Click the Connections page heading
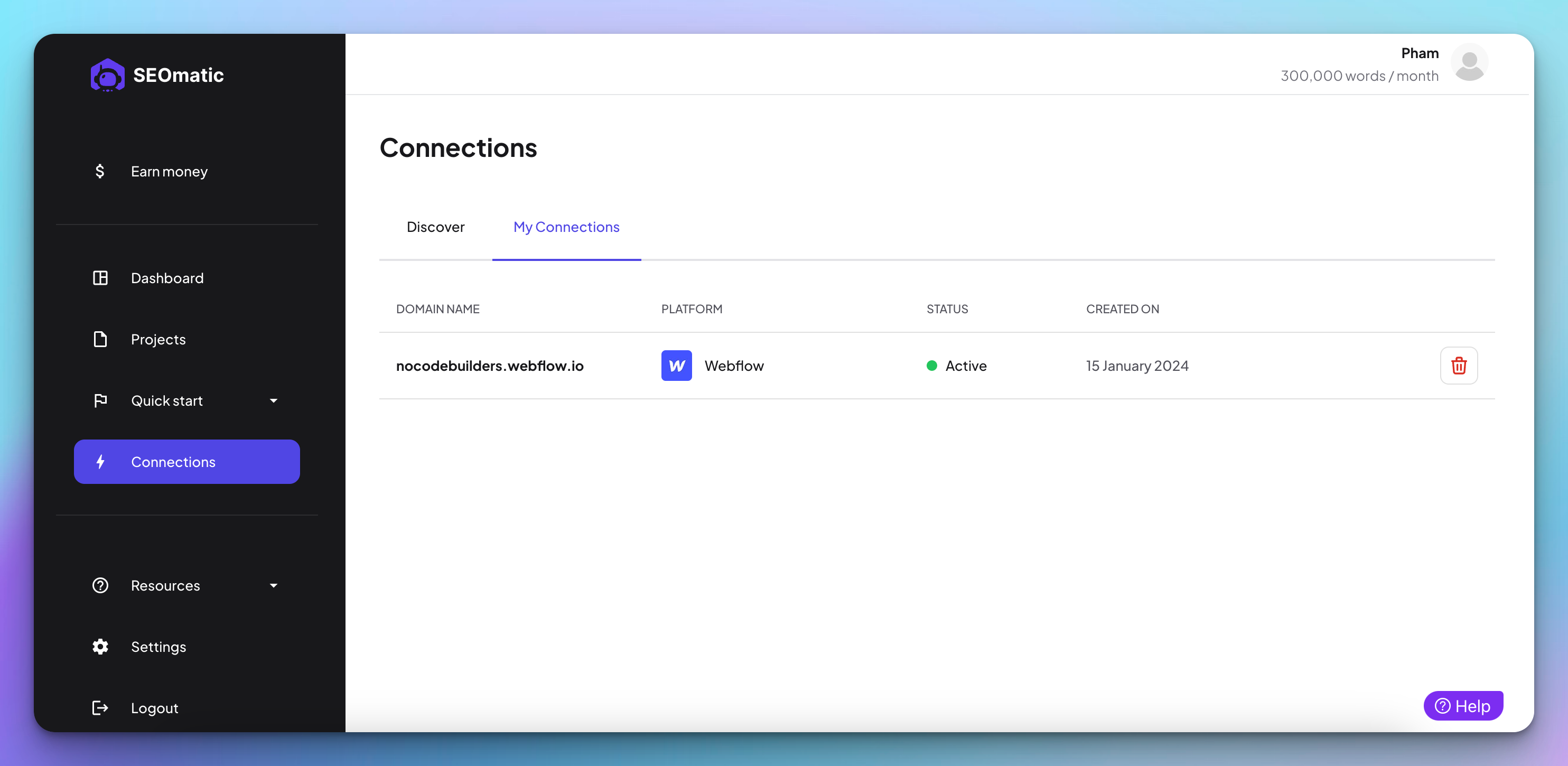Viewport: 1568px width, 766px height. click(458, 147)
